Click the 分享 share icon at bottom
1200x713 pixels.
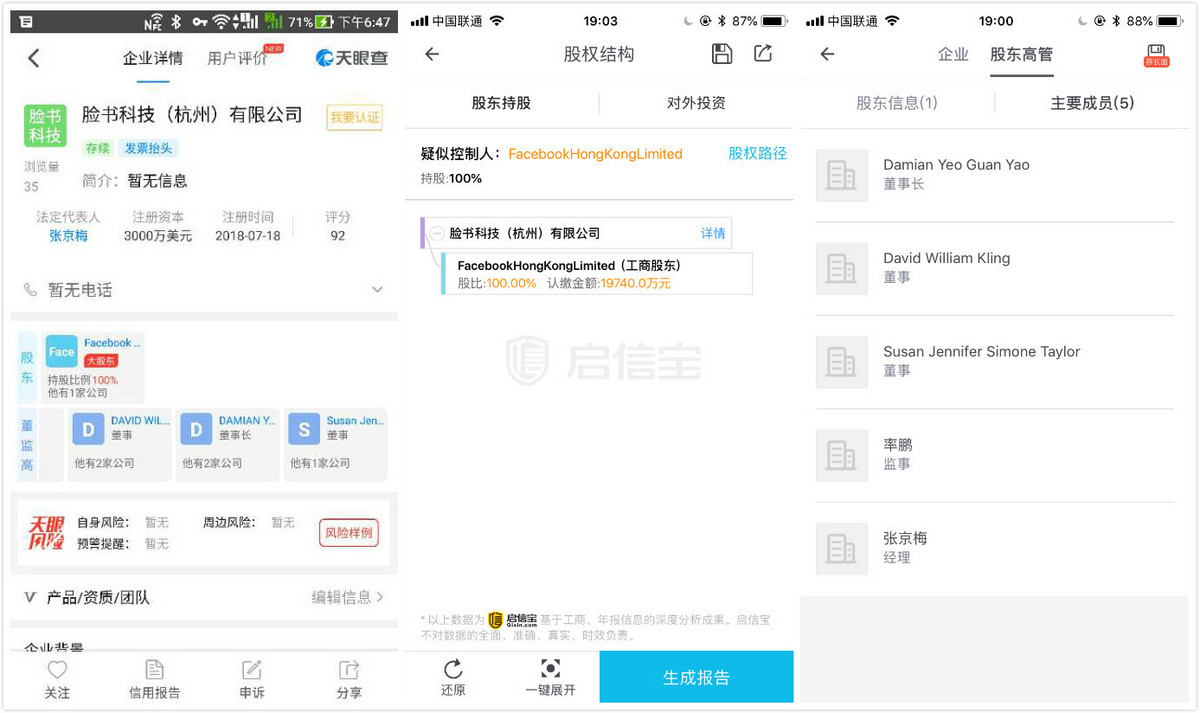click(349, 670)
